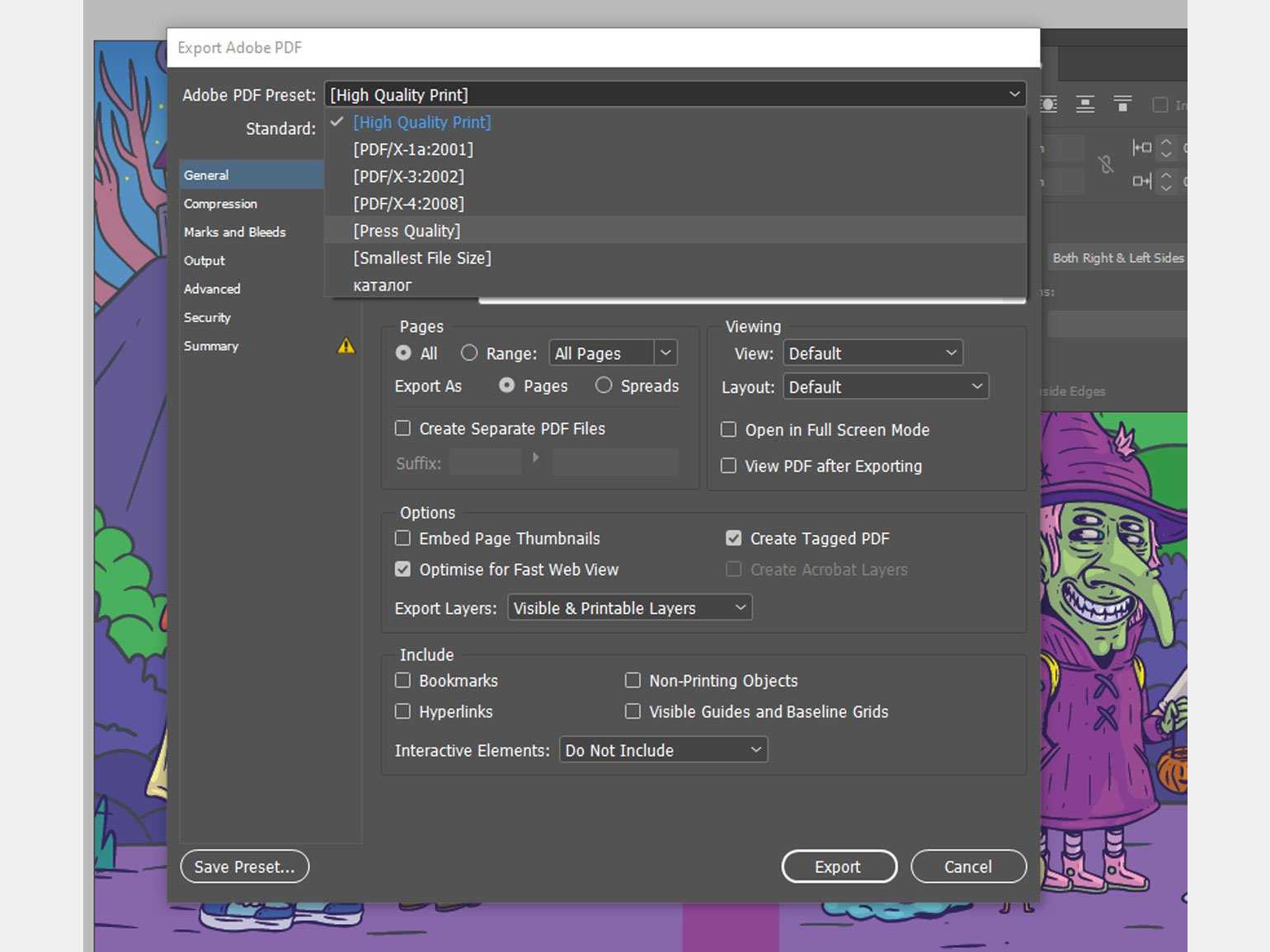Expand the Interactive Elements dropdown
Screen dimensions: 1270x952
click(x=663, y=750)
